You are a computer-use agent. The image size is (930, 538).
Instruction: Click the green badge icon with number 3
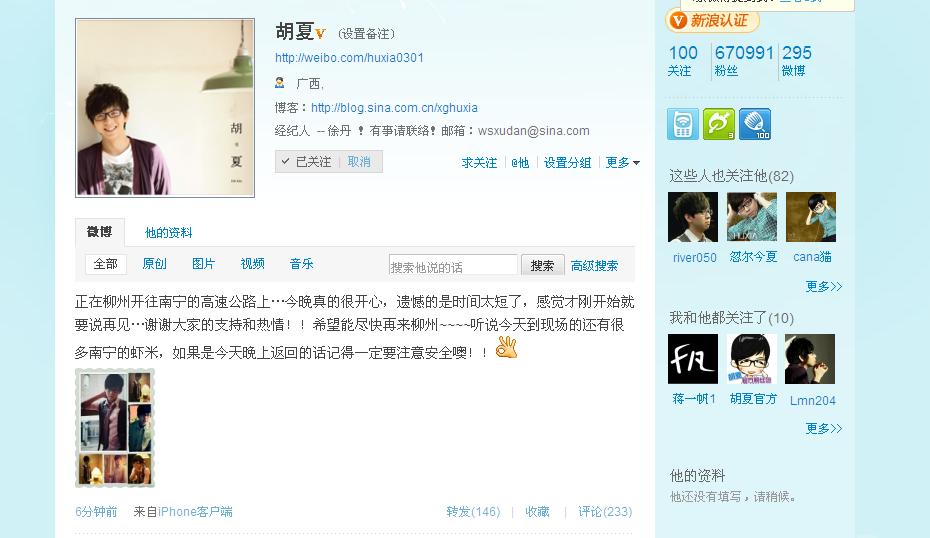(x=719, y=124)
